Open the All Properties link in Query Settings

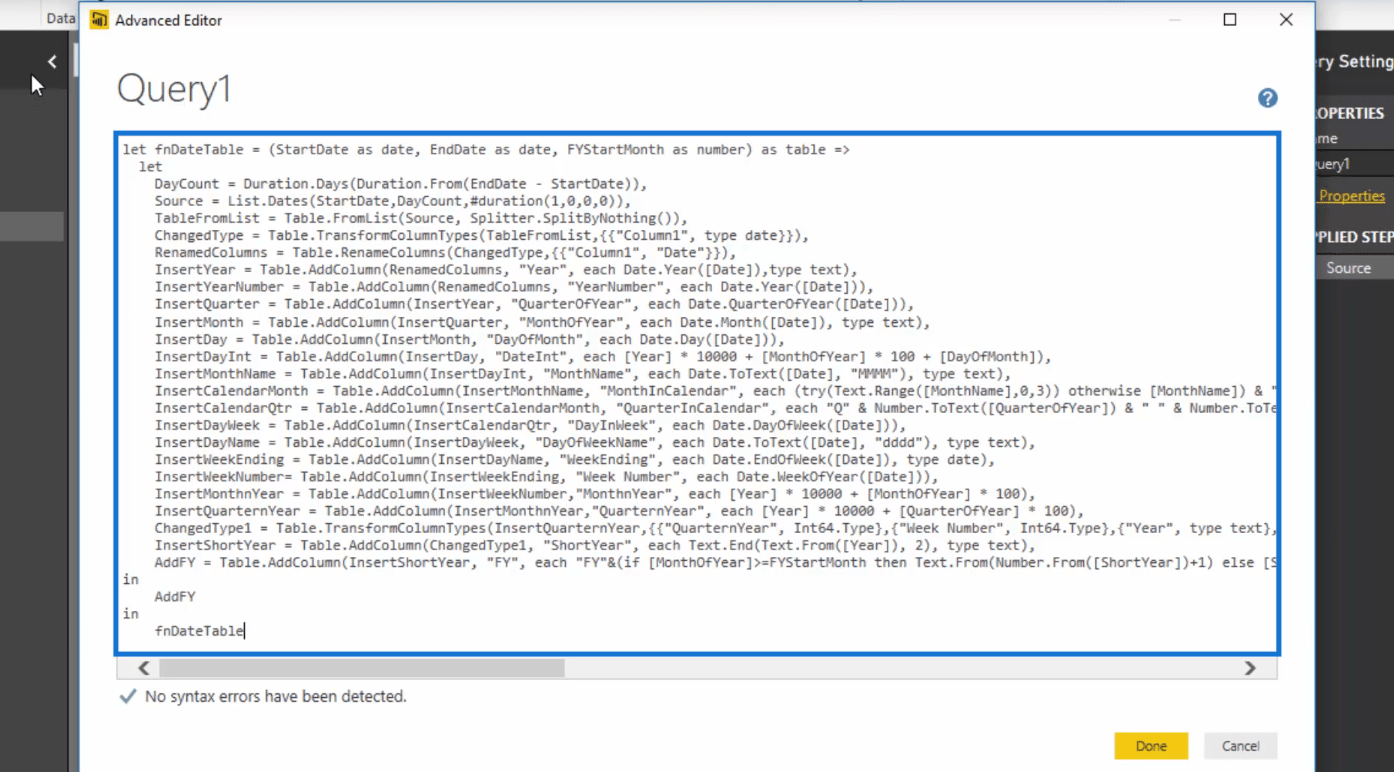[x=1351, y=196]
